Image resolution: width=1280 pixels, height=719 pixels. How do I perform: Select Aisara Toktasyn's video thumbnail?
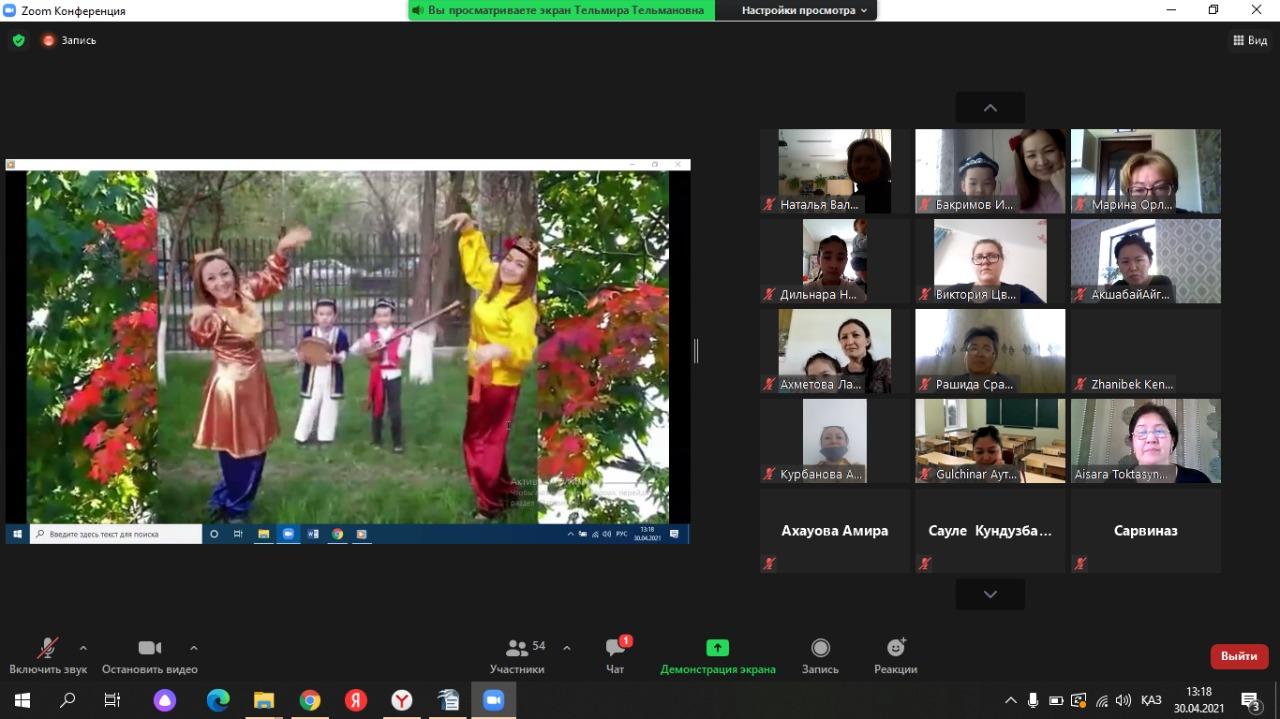tap(1145, 441)
